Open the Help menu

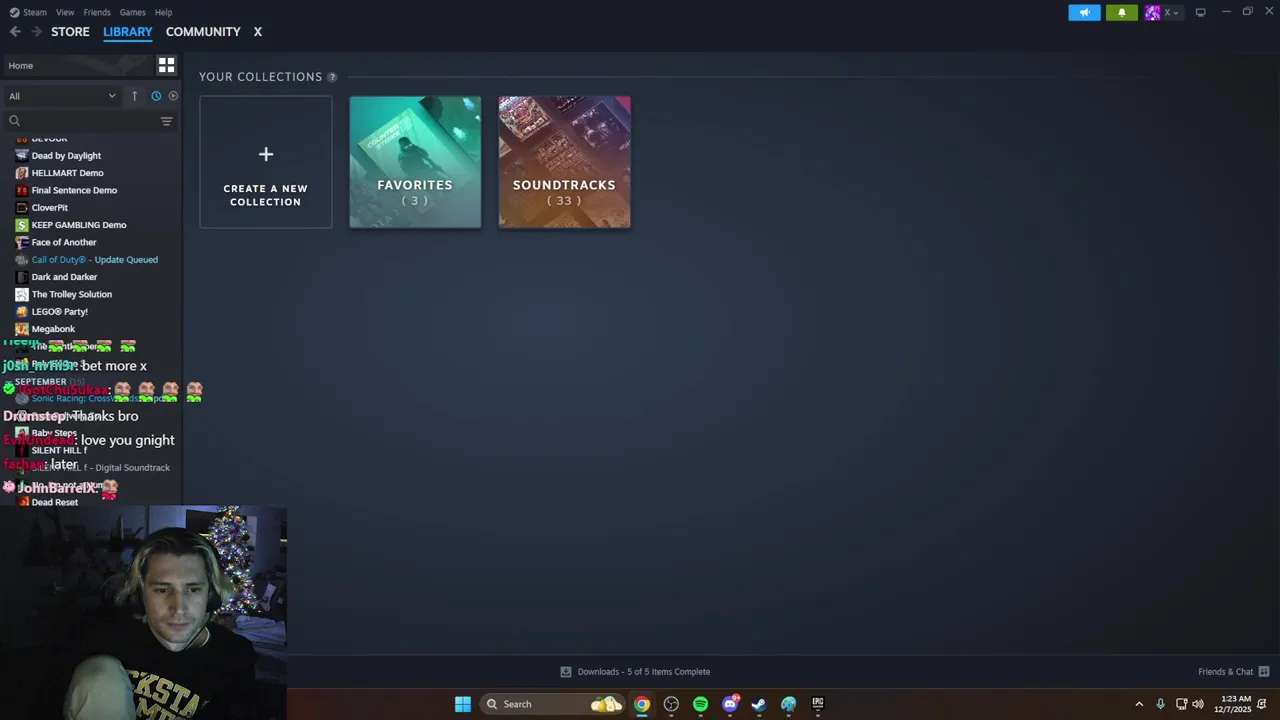(x=164, y=12)
